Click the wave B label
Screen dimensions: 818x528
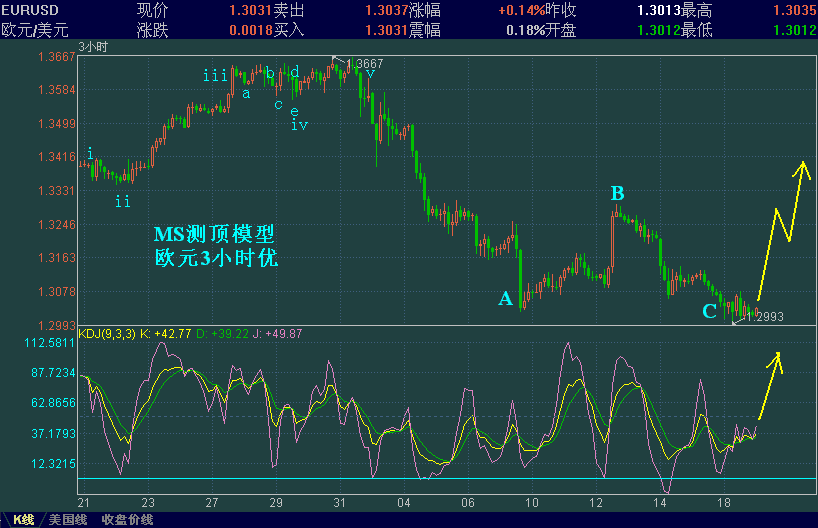(618, 193)
